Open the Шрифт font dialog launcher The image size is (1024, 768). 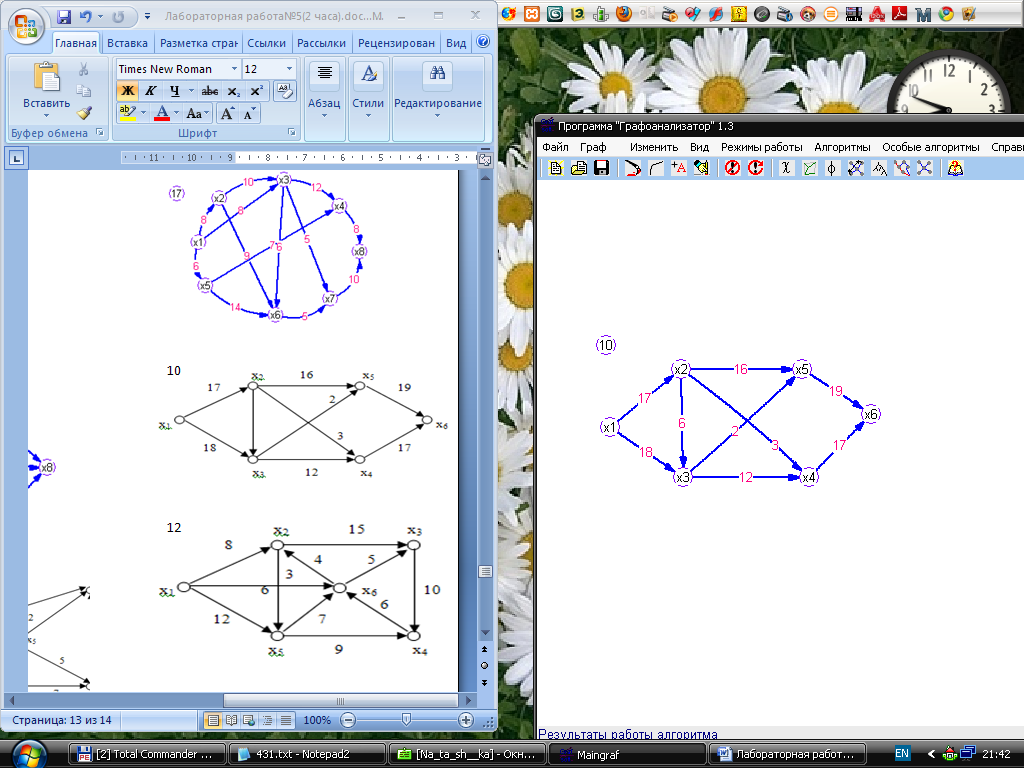click(x=292, y=133)
